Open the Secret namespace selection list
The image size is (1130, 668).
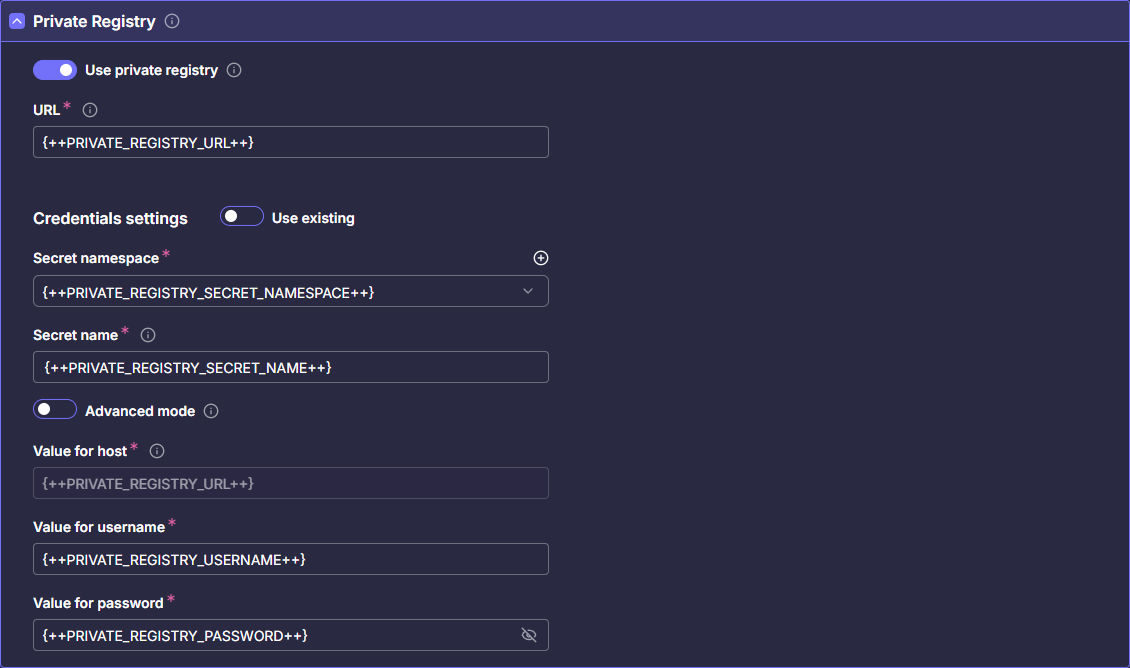(290, 291)
